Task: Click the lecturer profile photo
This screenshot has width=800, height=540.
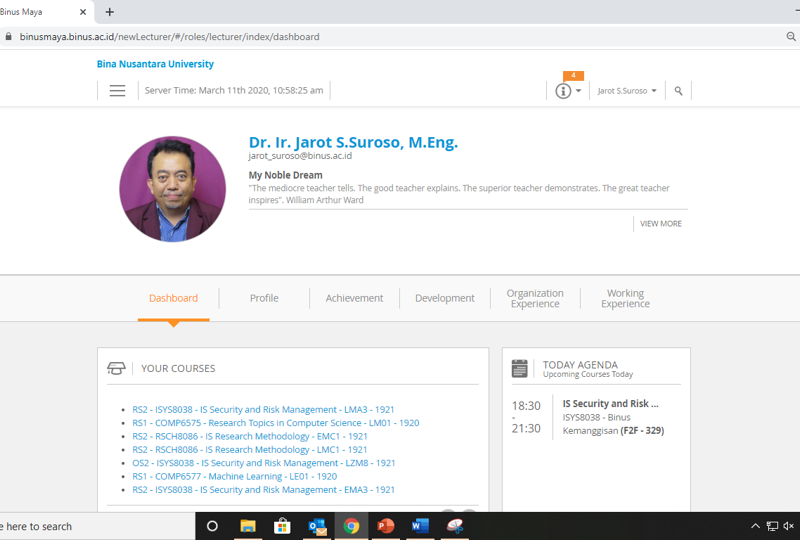Action: (172, 189)
